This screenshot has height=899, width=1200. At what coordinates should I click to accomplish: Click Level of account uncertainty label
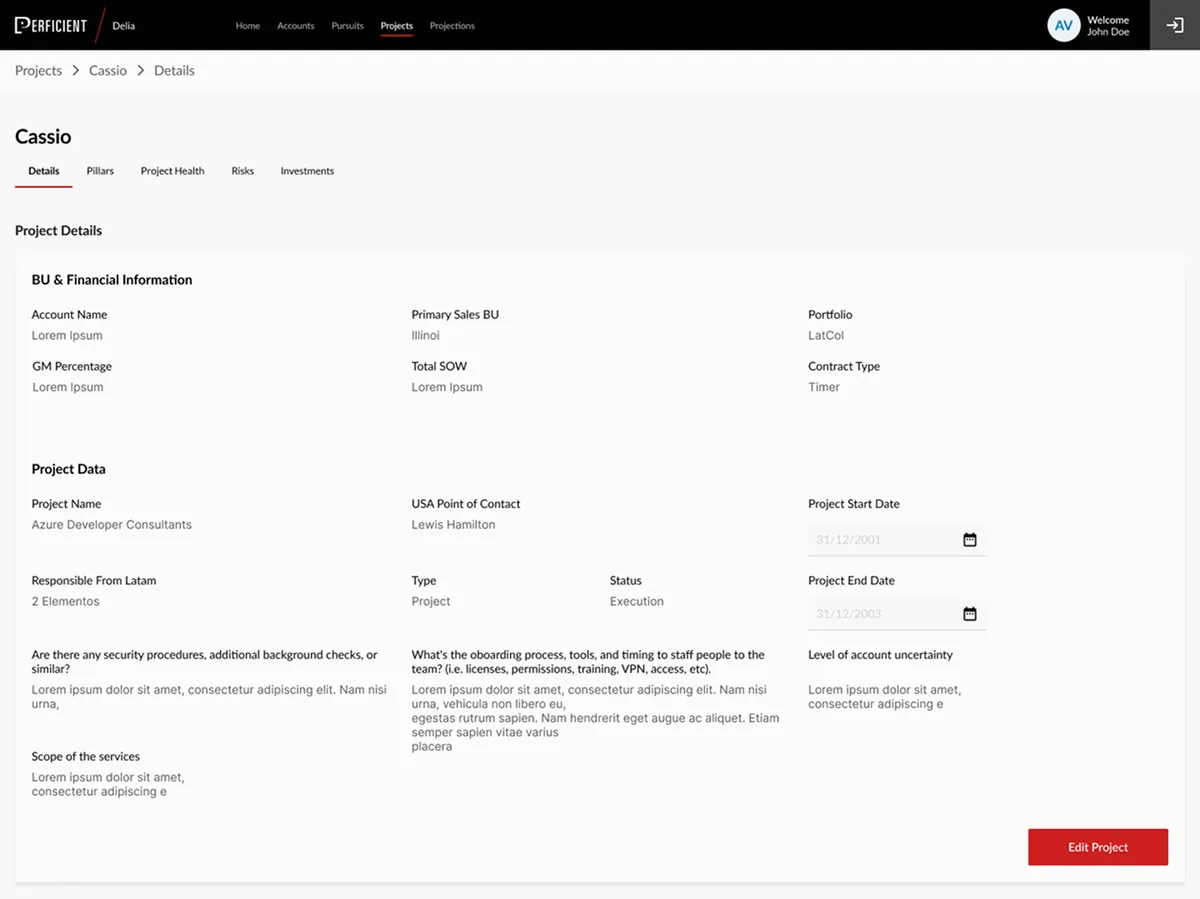pyautogui.click(x=880, y=655)
